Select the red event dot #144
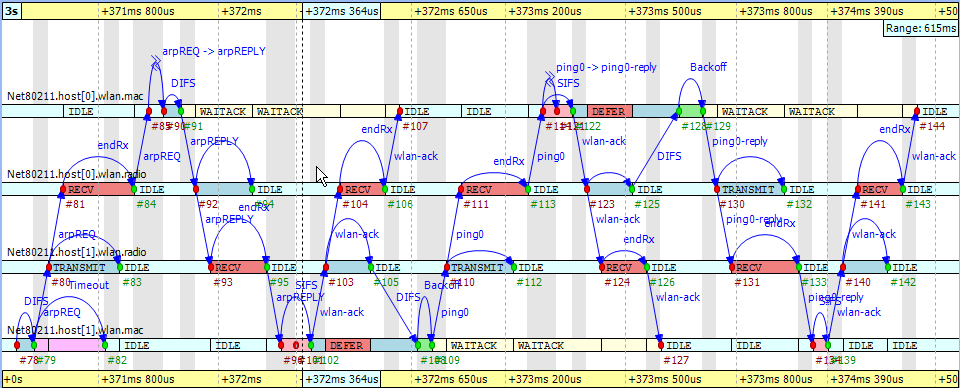This screenshot has width=960, height=388. [917, 111]
